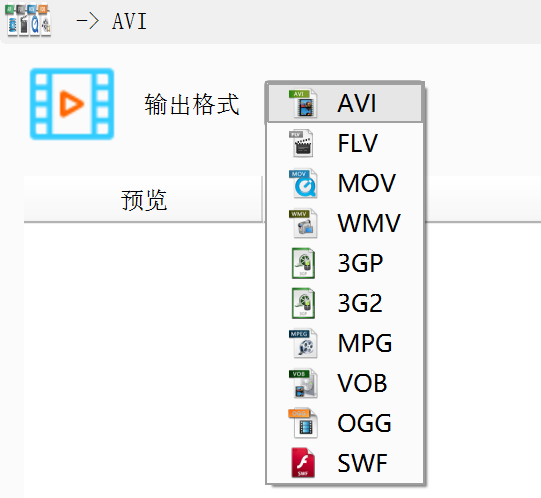
Task: Click the FLV clapperboard icon
Action: pos(301,143)
